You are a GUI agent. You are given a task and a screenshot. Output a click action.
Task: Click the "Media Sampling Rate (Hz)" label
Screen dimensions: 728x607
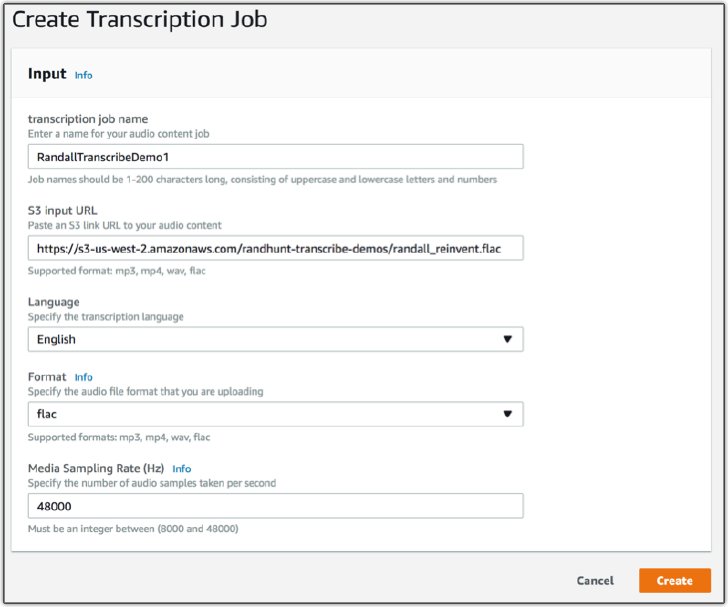click(x=96, y=468)
